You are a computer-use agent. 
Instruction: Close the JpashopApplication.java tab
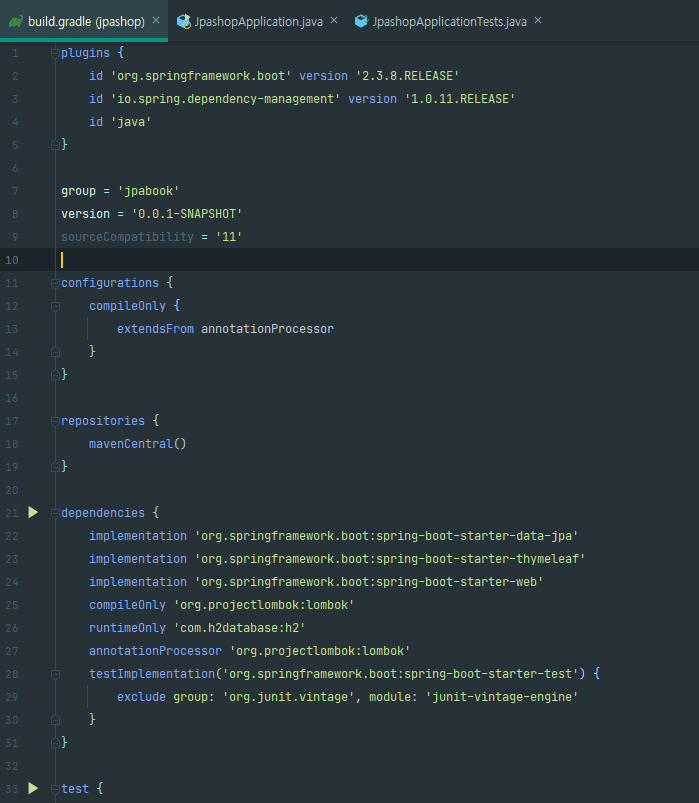tap(334, 20)
